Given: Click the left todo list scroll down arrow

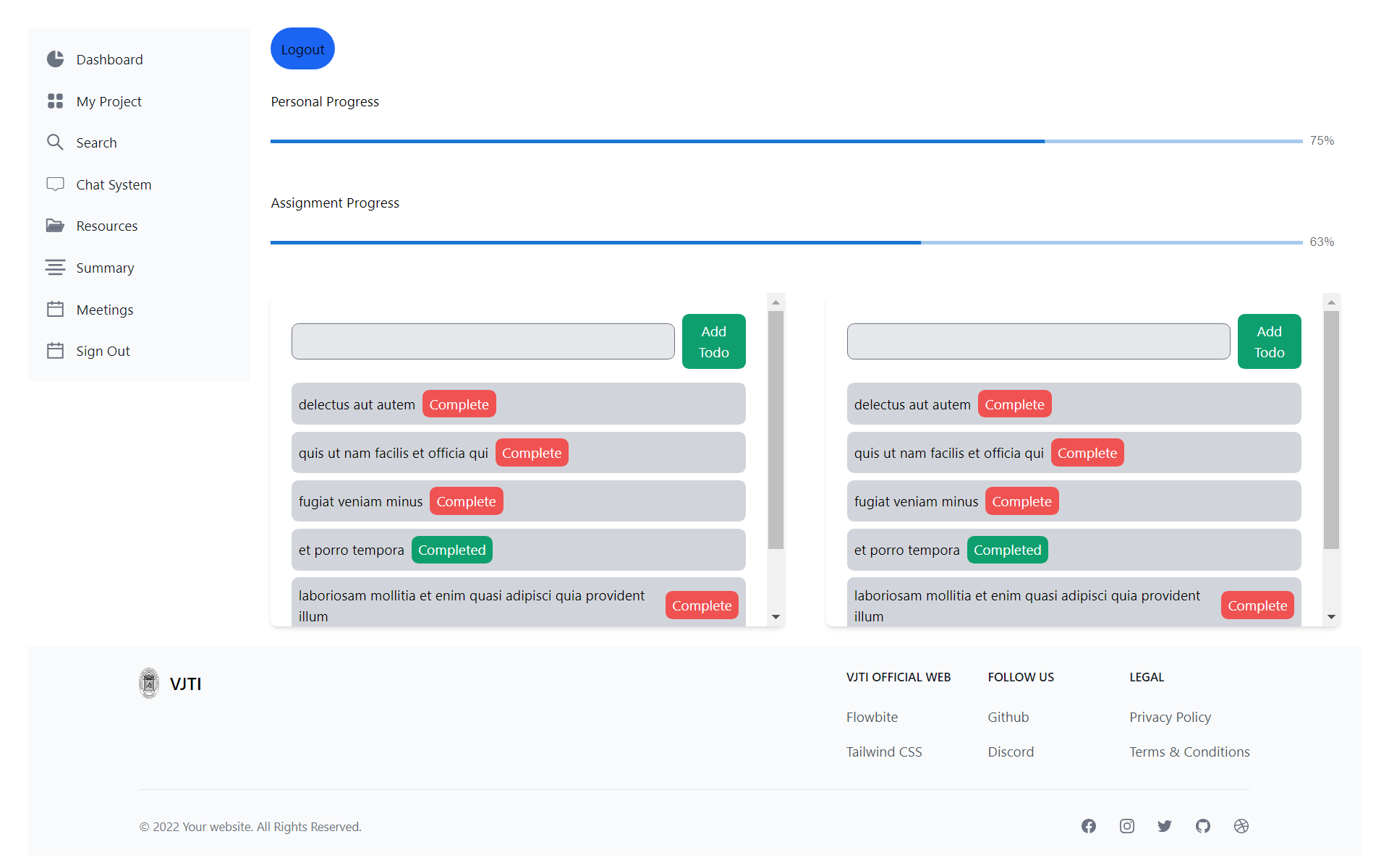Looking at the screenshot, I should (x=776, y=617).
